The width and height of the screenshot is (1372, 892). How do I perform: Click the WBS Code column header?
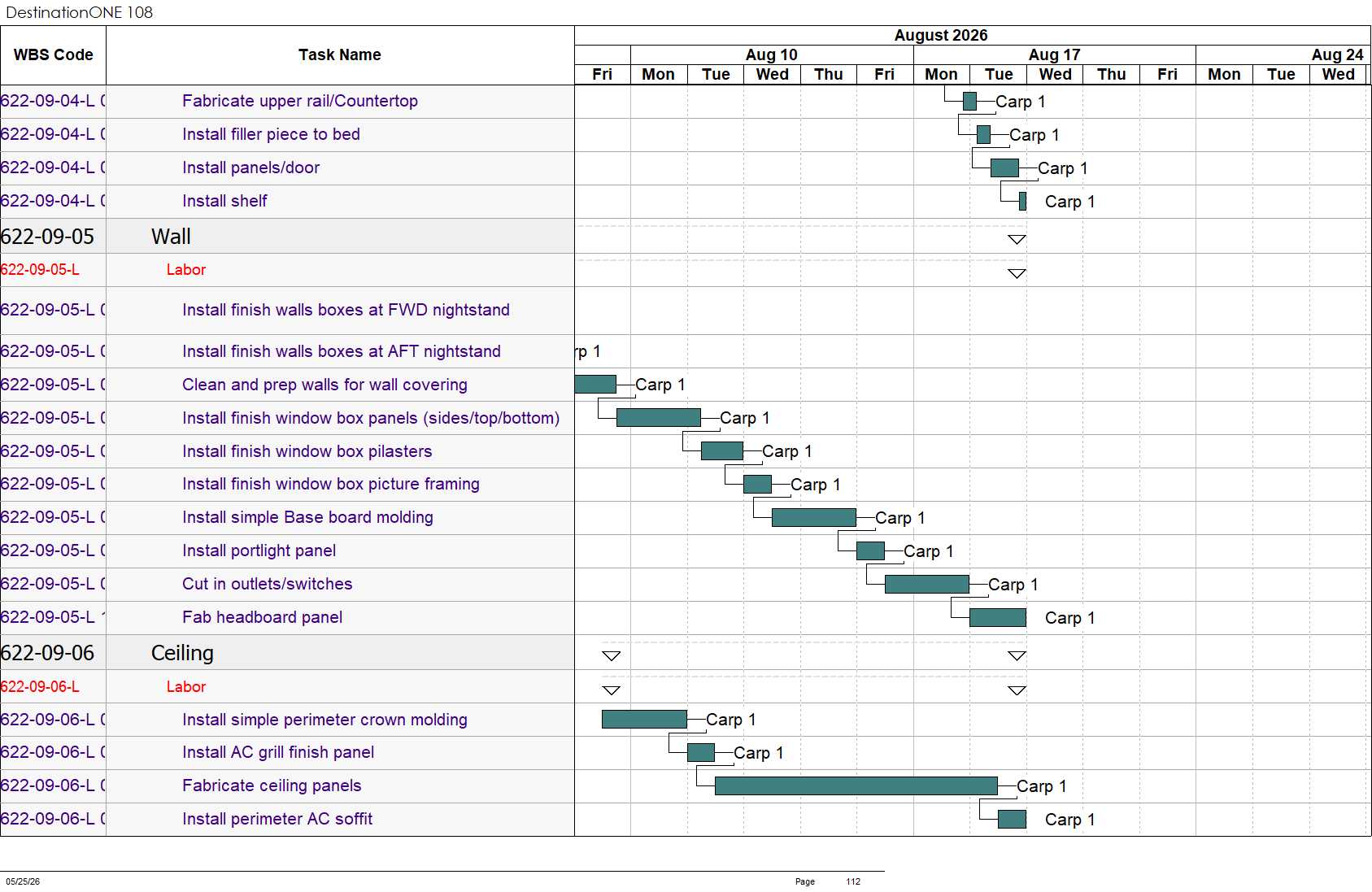click(53, 54)
